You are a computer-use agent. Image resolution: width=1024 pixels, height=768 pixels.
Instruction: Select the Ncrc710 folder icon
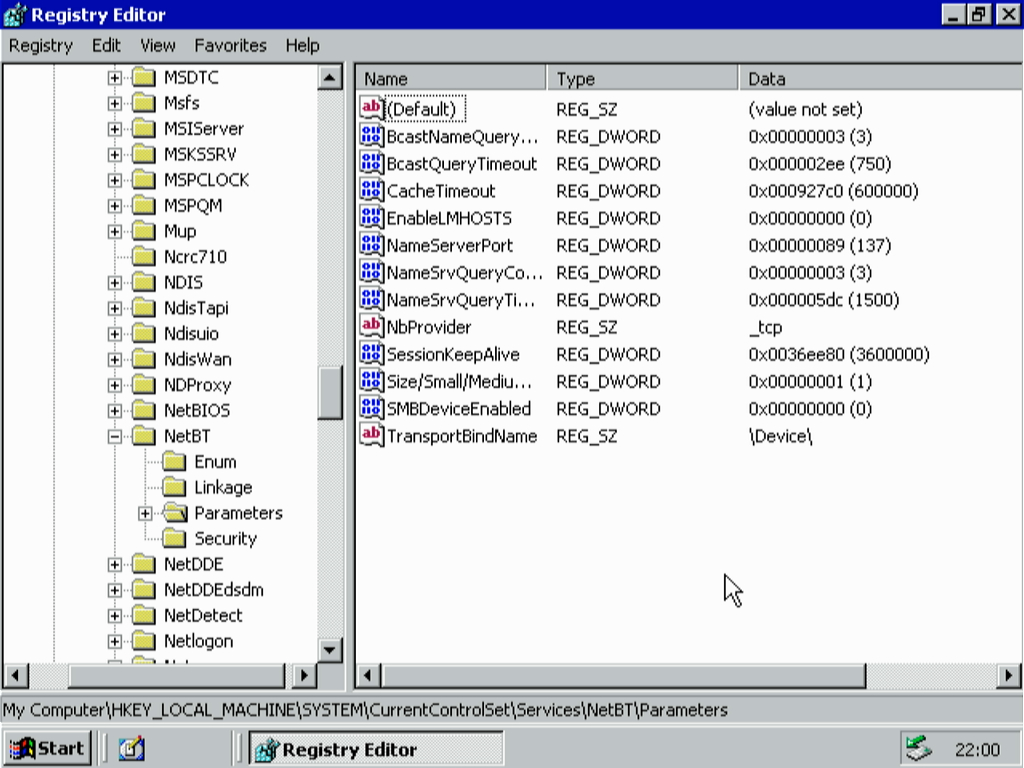pos(143,257)
